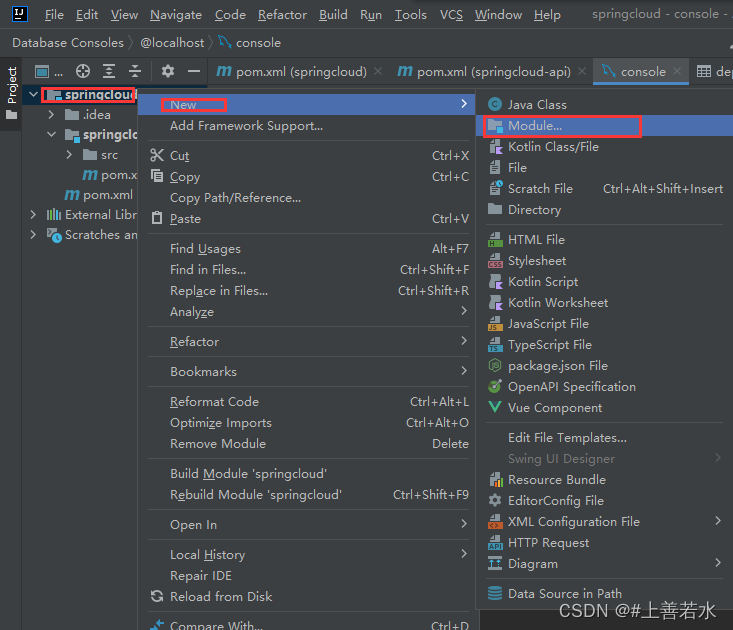Open the Refactor menu in menu bar

tap(282, 15)
